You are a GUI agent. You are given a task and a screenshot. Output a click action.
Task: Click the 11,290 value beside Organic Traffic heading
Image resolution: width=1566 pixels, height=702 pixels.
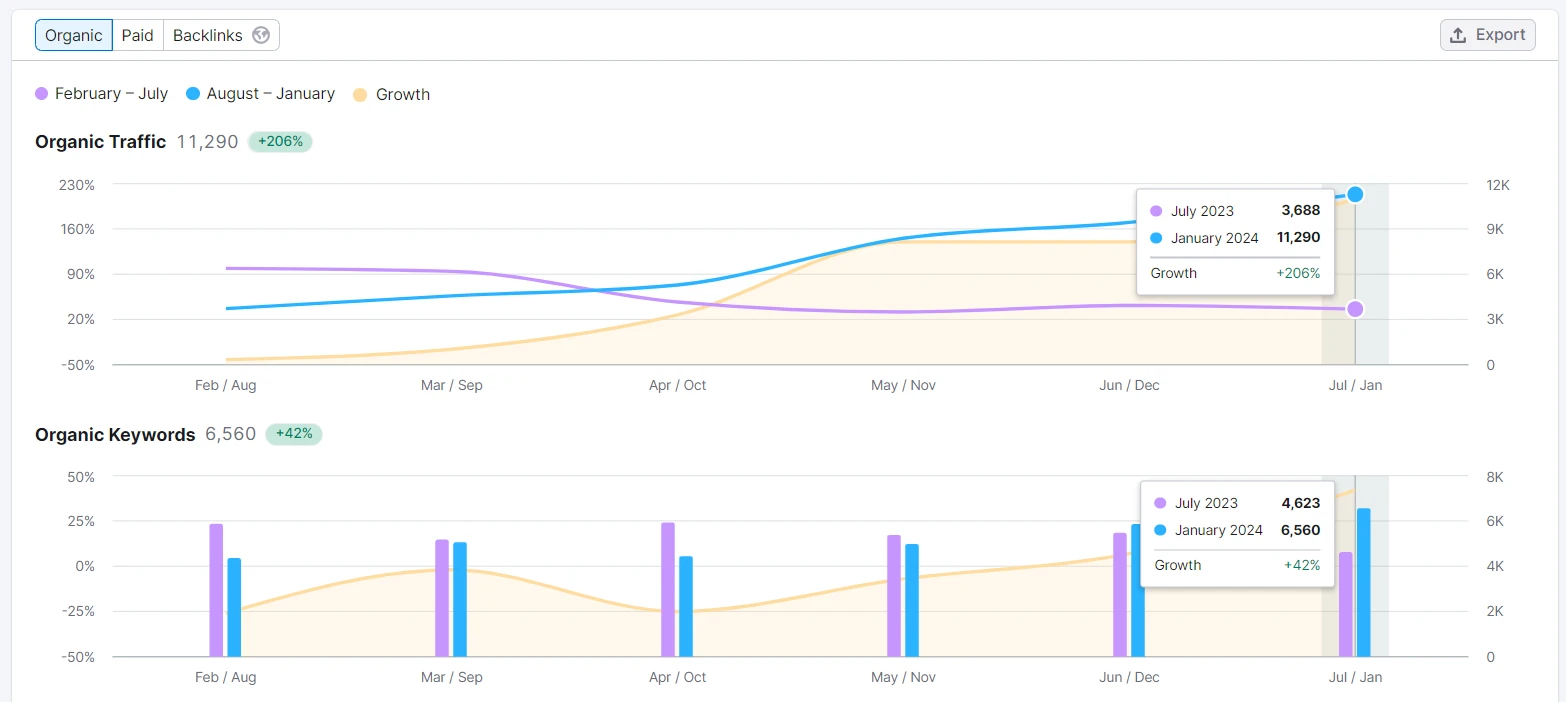pyautogui.click(x=208, y=142)
